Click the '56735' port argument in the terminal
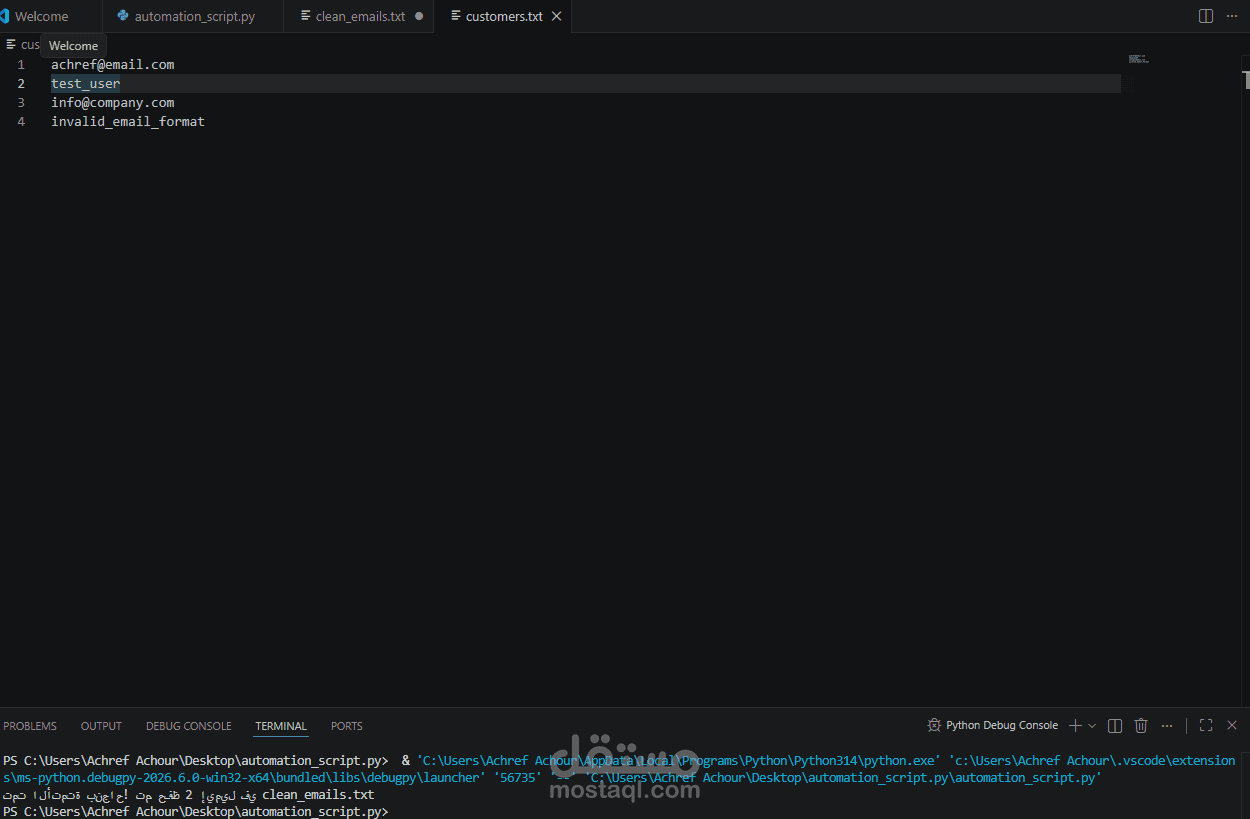 (x=517, y=777)
